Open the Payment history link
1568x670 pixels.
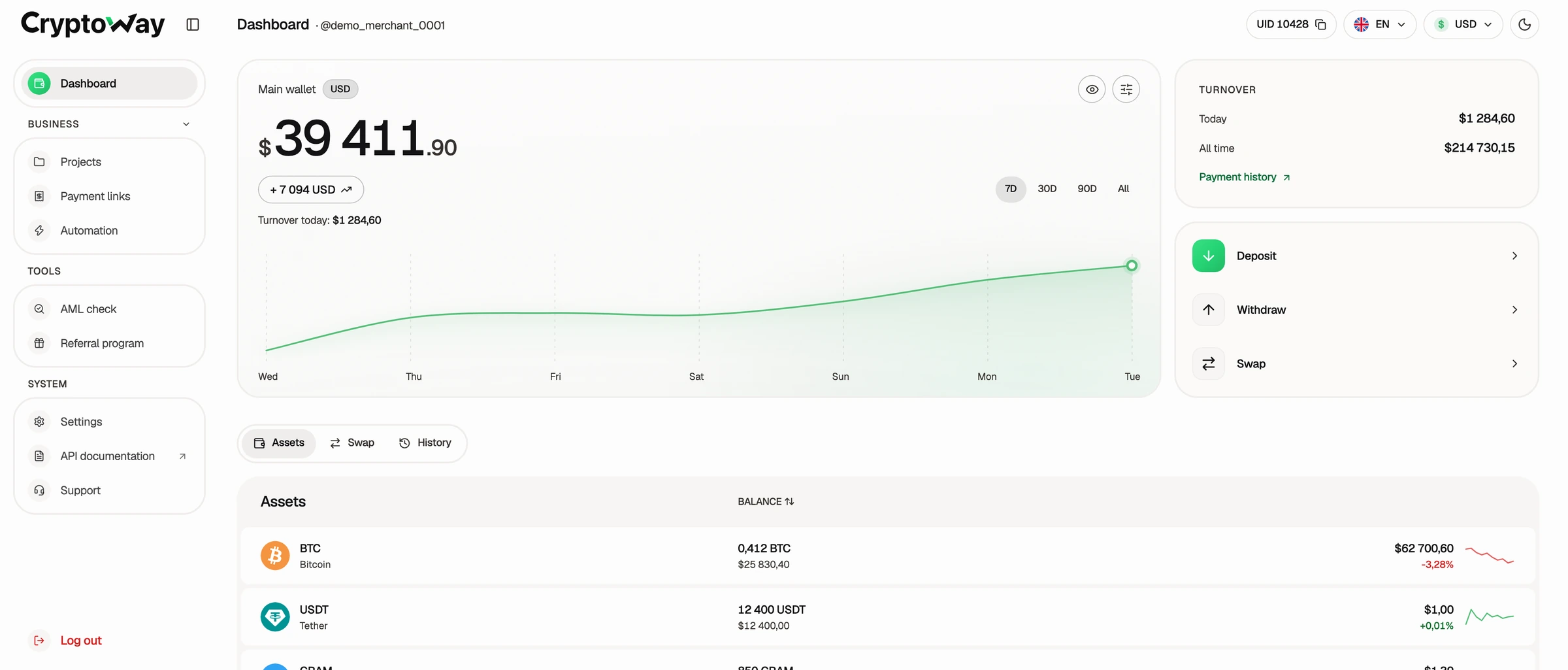click(x=1245, y=177)
